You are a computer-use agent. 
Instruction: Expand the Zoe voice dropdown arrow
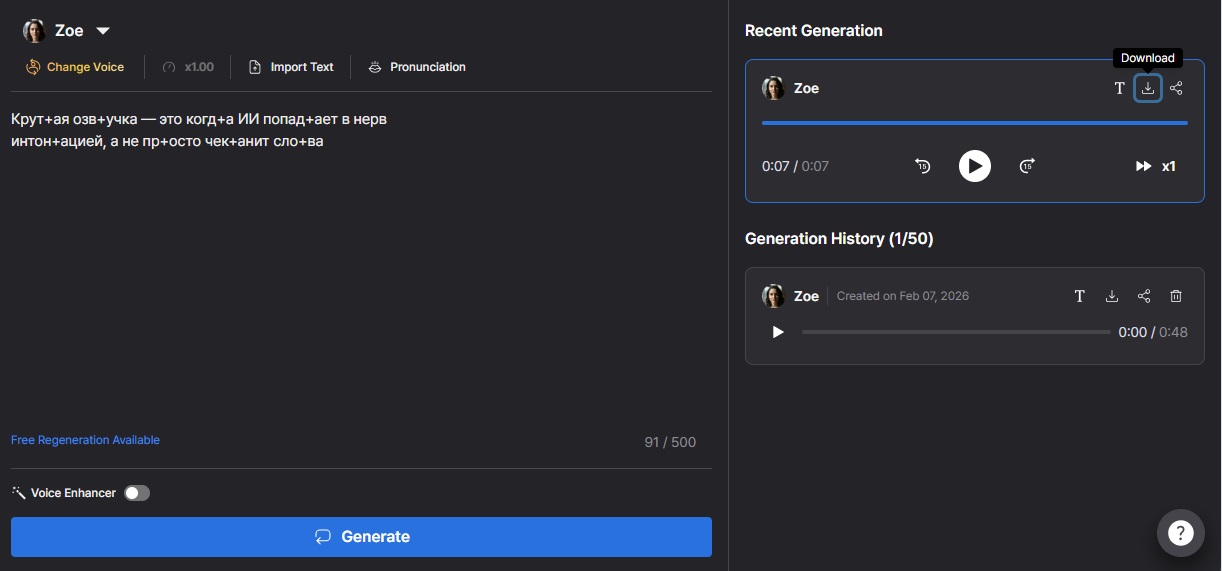point(103,31)
